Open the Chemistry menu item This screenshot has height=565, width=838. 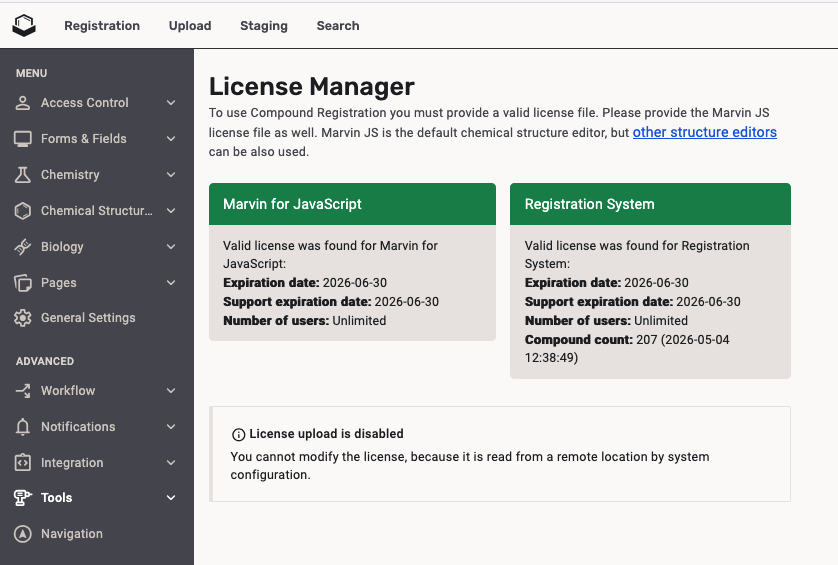70,175
